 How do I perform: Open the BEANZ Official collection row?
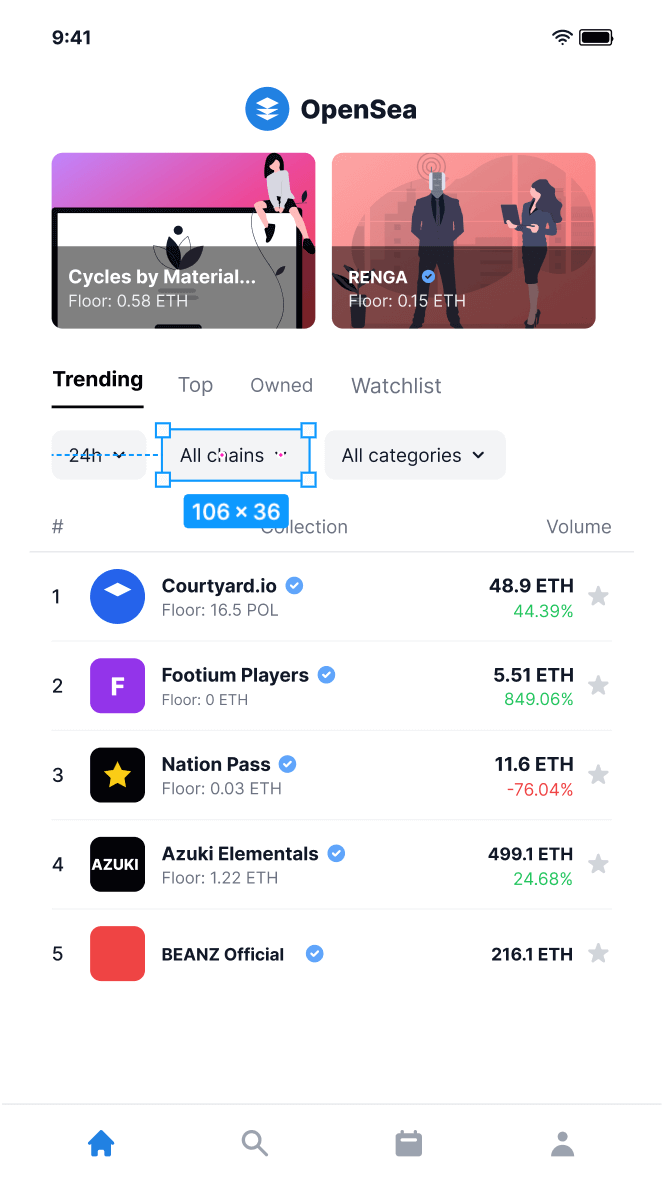(331, 953)
